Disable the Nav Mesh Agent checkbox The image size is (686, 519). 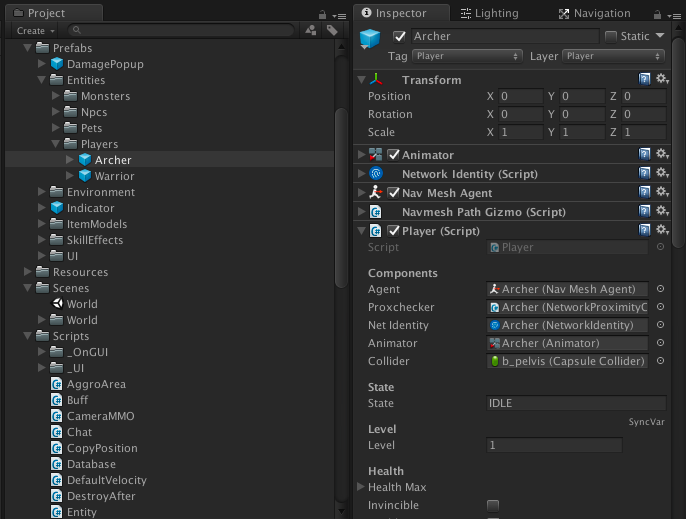point(393,193)
